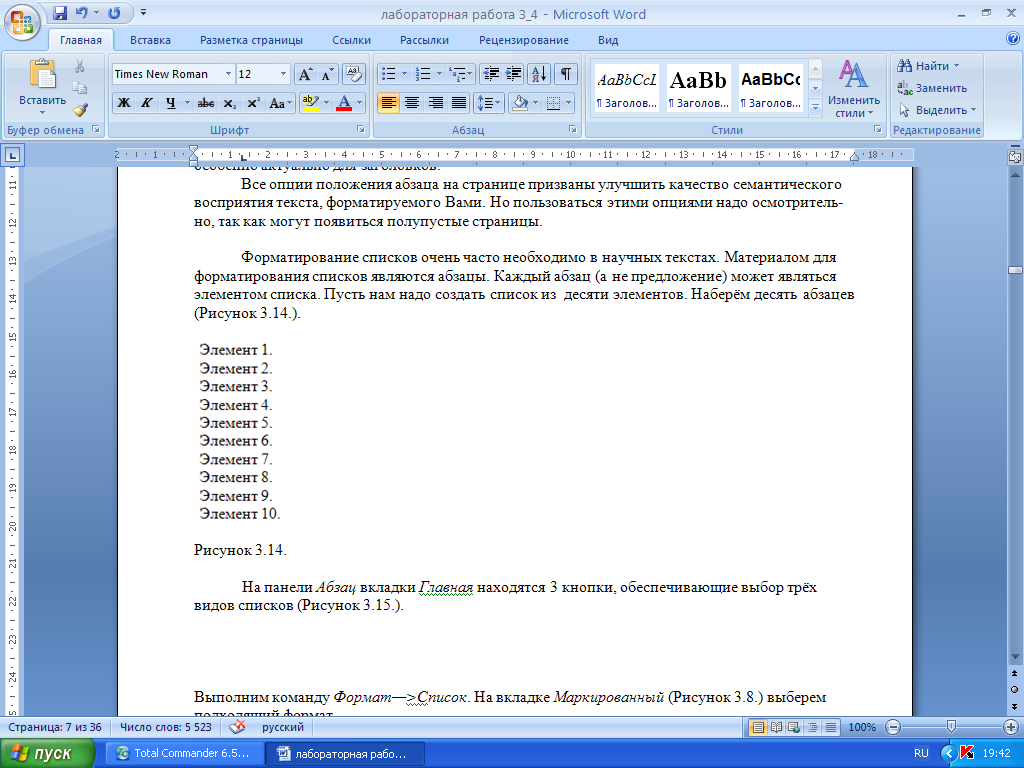Toggle strikethrough (abc) formatting
Image resolution: width=1024 pixels, height=768 pixels.
coord(206,103)
